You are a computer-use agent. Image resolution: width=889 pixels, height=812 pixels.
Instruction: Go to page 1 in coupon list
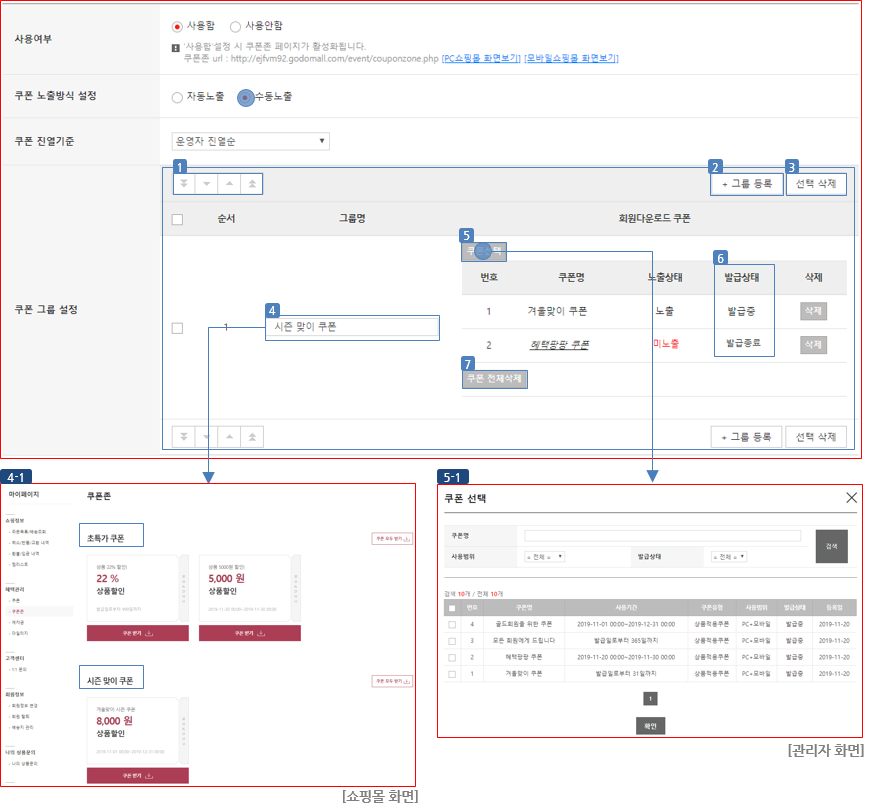pos(650,699)
